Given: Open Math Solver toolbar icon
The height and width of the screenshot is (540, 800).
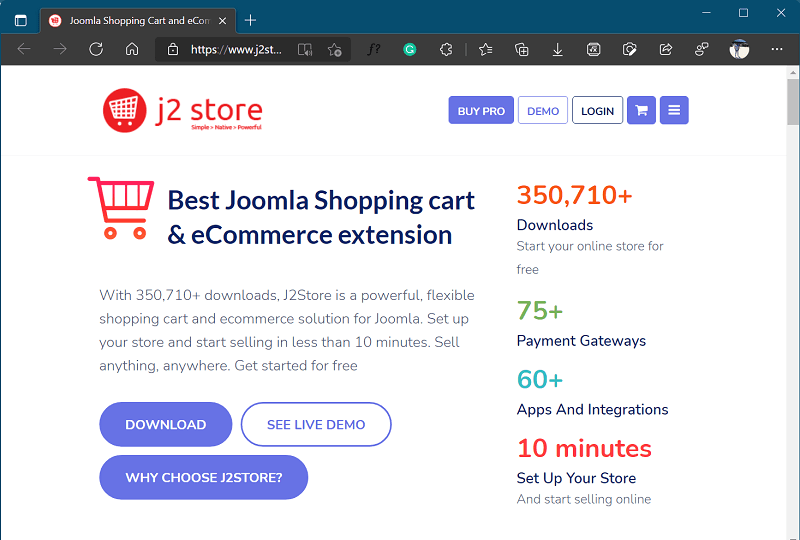Looking at the screenshot, I should (593, 49).
